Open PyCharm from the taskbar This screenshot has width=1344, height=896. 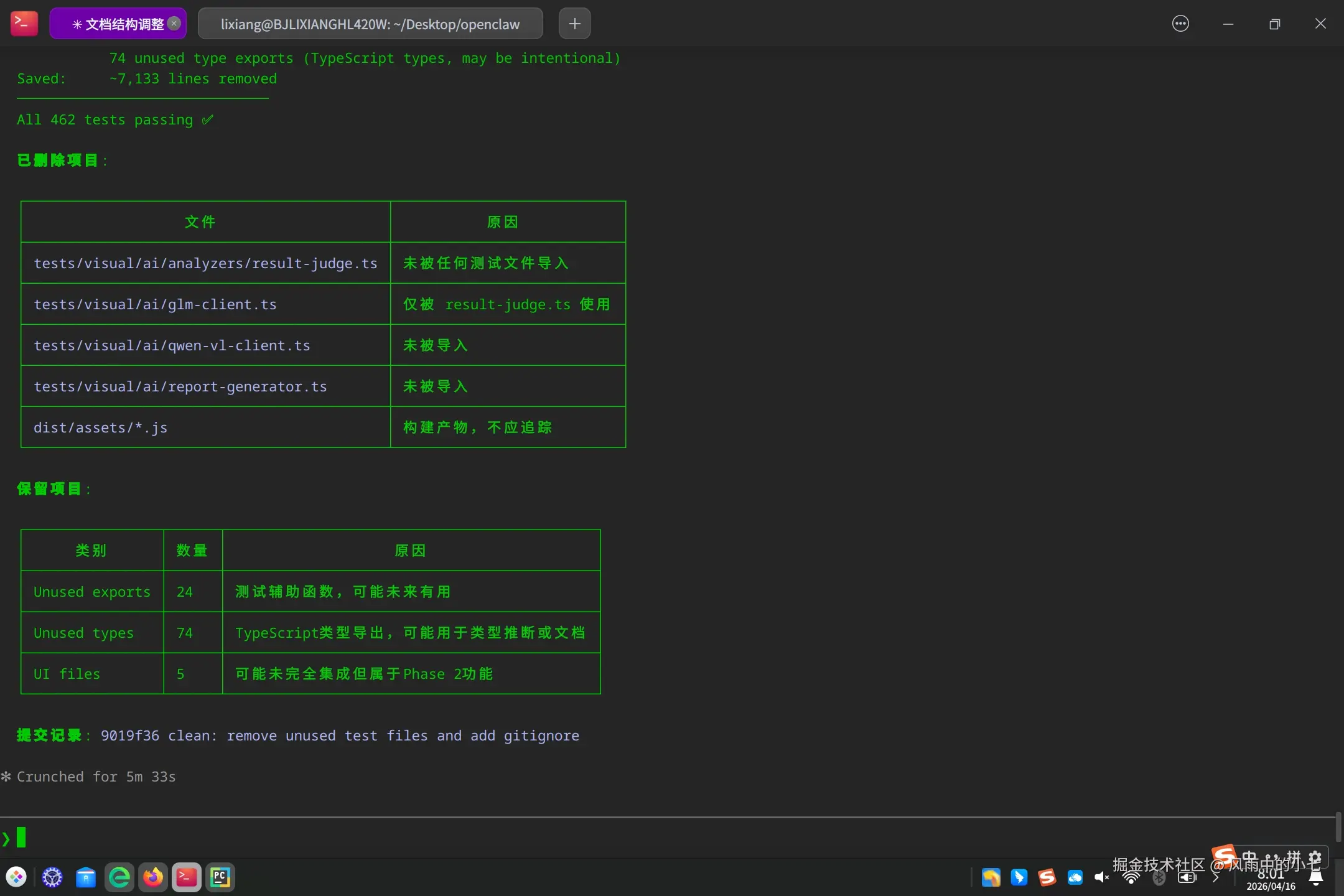220,877
